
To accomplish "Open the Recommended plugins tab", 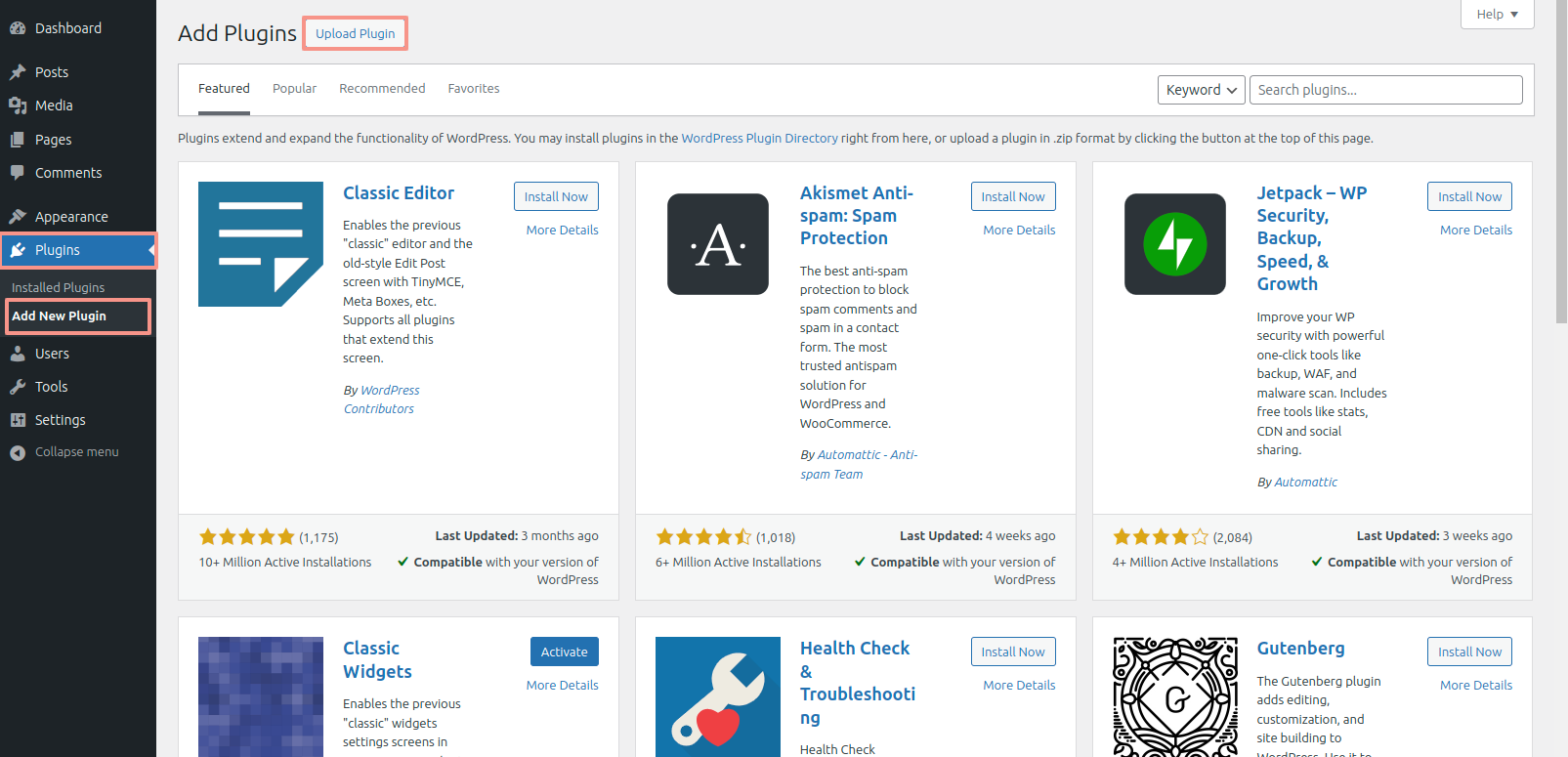I will click(x=382, y=89).
